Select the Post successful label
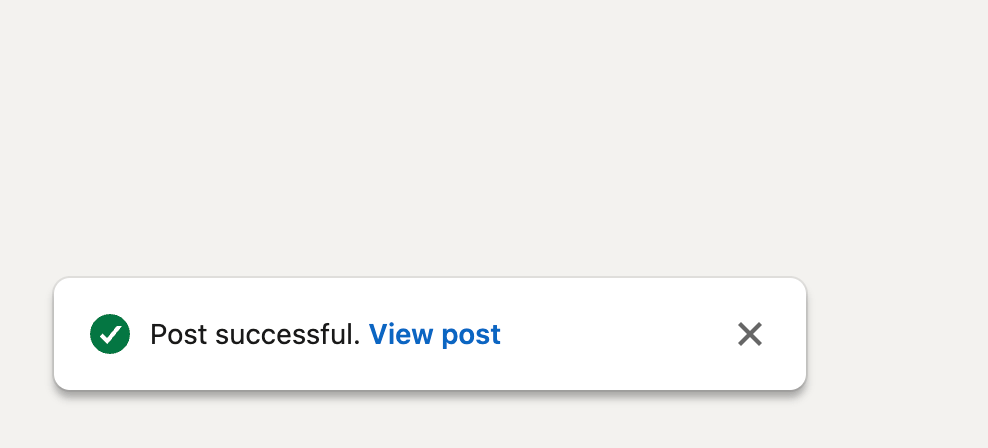 (x=254, y=334)
